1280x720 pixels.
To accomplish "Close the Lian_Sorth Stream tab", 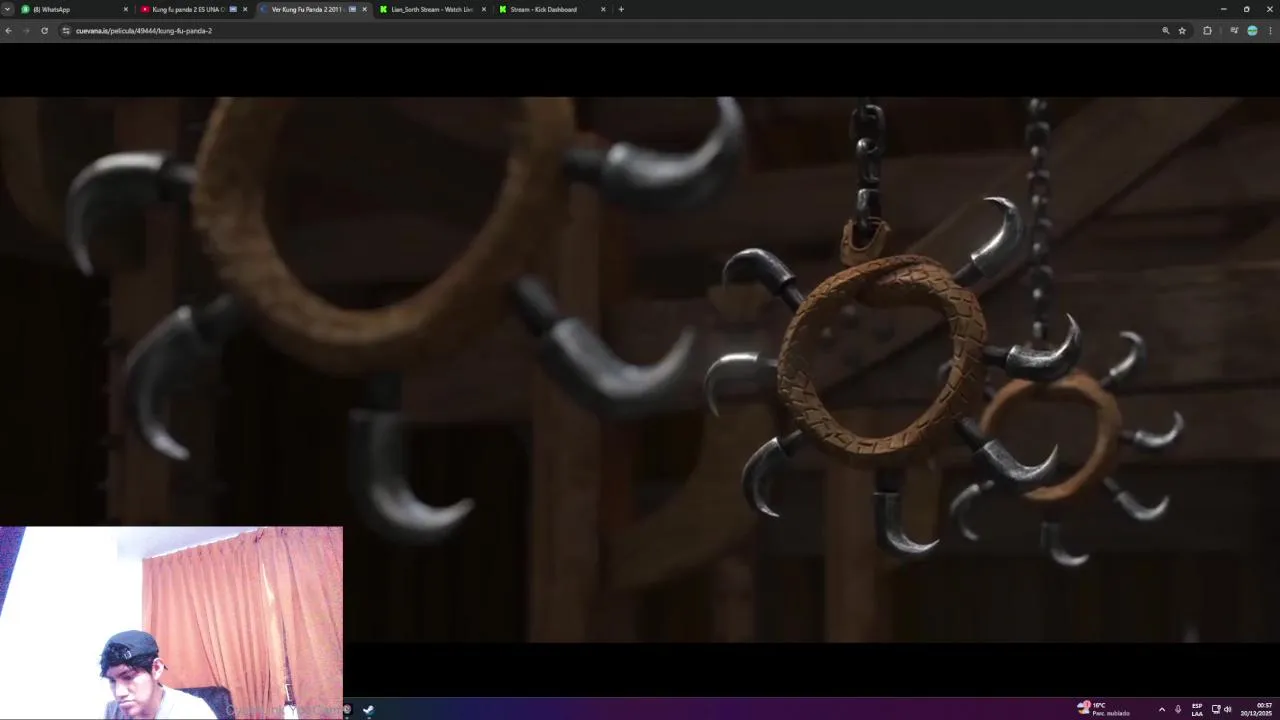I will (x=484, y=9).
